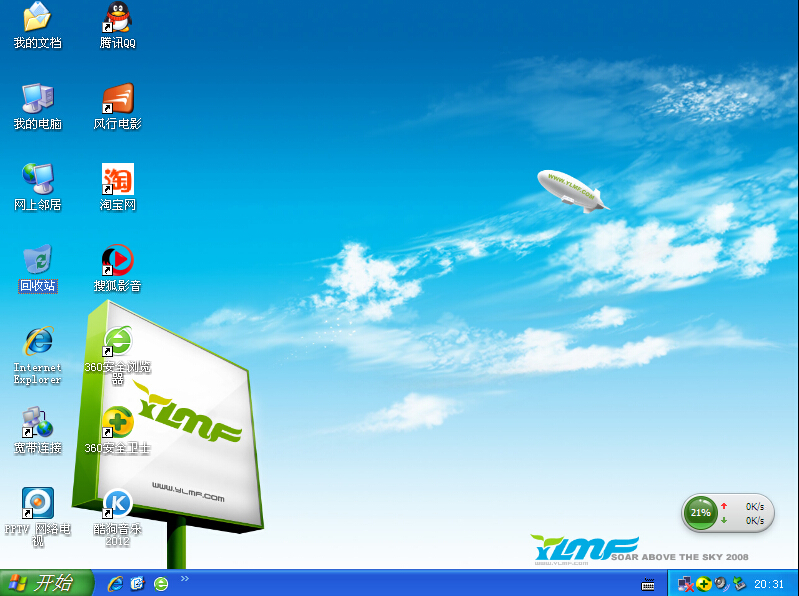
Task: Launch Internet Explorer from Quick Launch
Action: pos(115,584)
